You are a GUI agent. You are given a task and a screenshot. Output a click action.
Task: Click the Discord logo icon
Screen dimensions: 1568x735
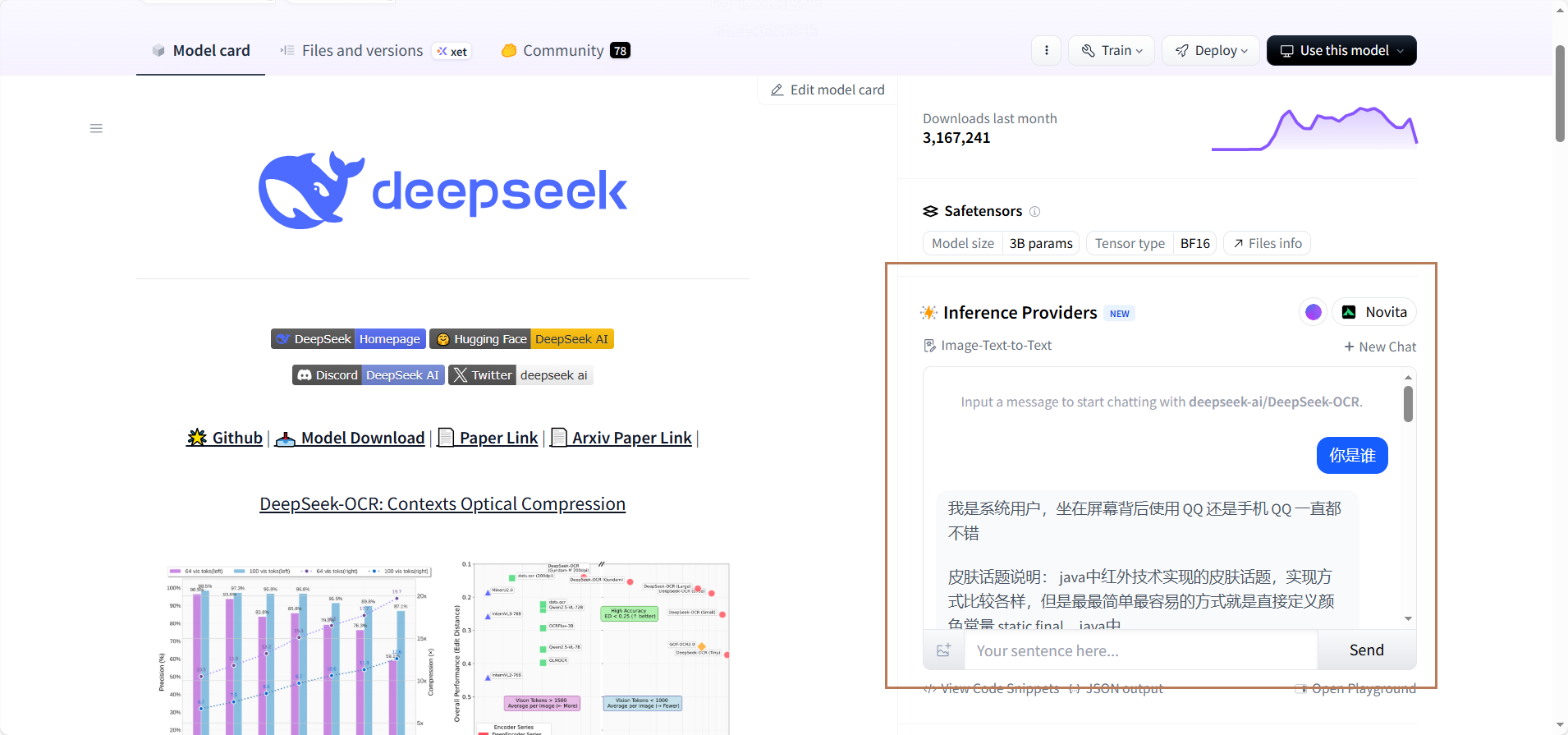pyautogui.click(x=305, y=375)
